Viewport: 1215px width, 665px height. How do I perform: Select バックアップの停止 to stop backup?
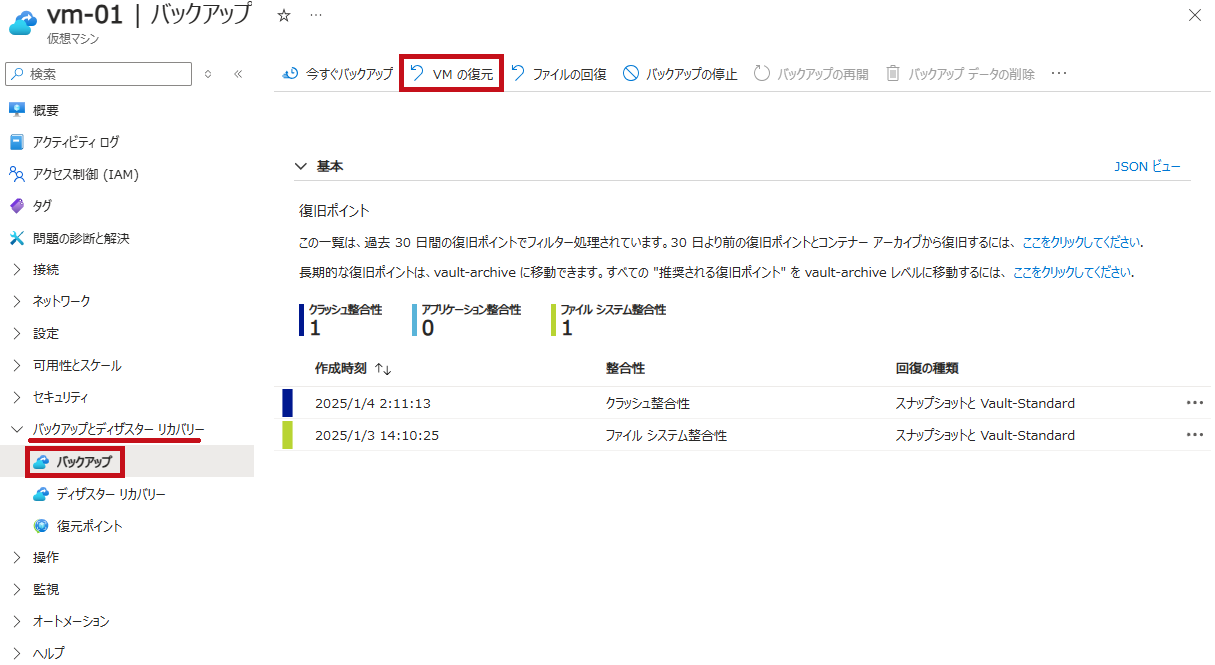click(680, 74)
